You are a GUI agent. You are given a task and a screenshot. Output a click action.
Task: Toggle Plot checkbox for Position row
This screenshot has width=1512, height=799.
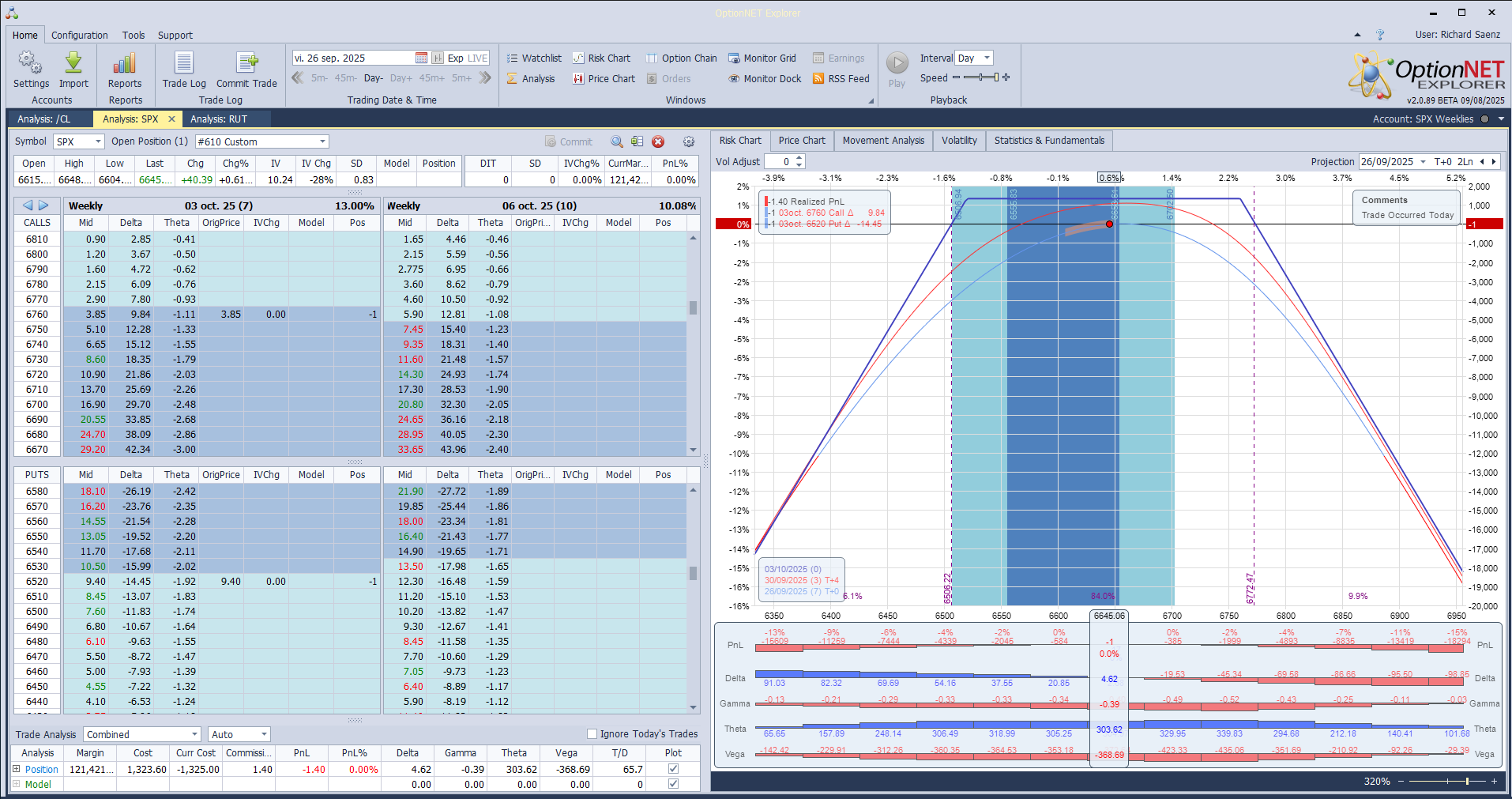[x=673, y=769]
